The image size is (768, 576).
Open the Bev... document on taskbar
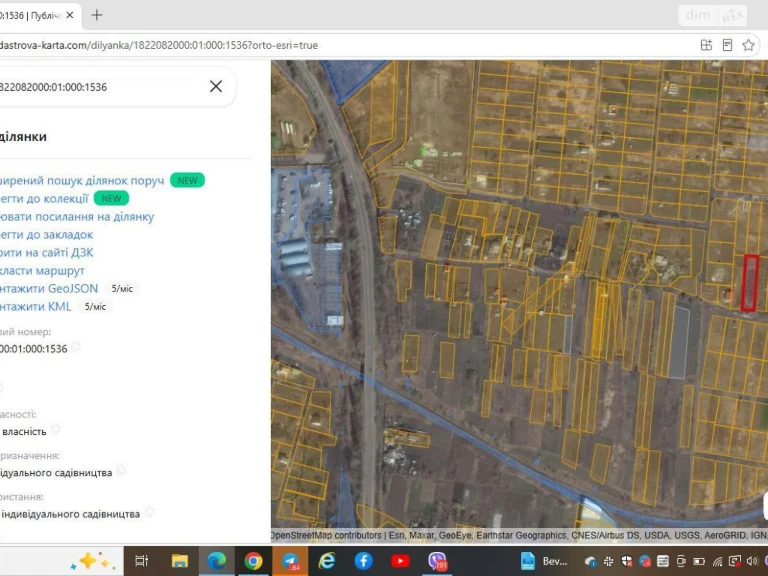[x=544, y=561]
